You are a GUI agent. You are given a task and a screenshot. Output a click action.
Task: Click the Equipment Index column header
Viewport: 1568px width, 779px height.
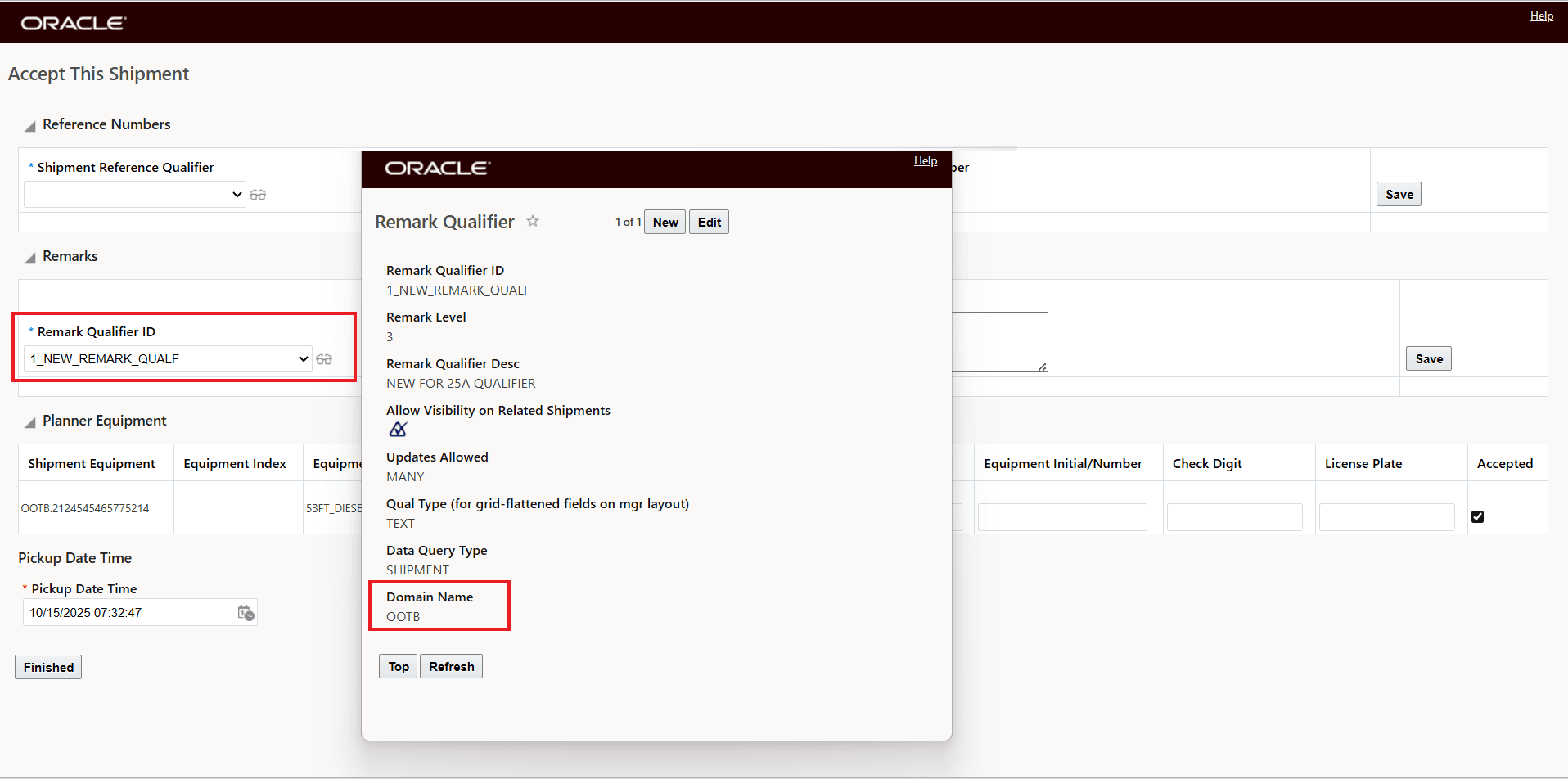click(235, 463)
